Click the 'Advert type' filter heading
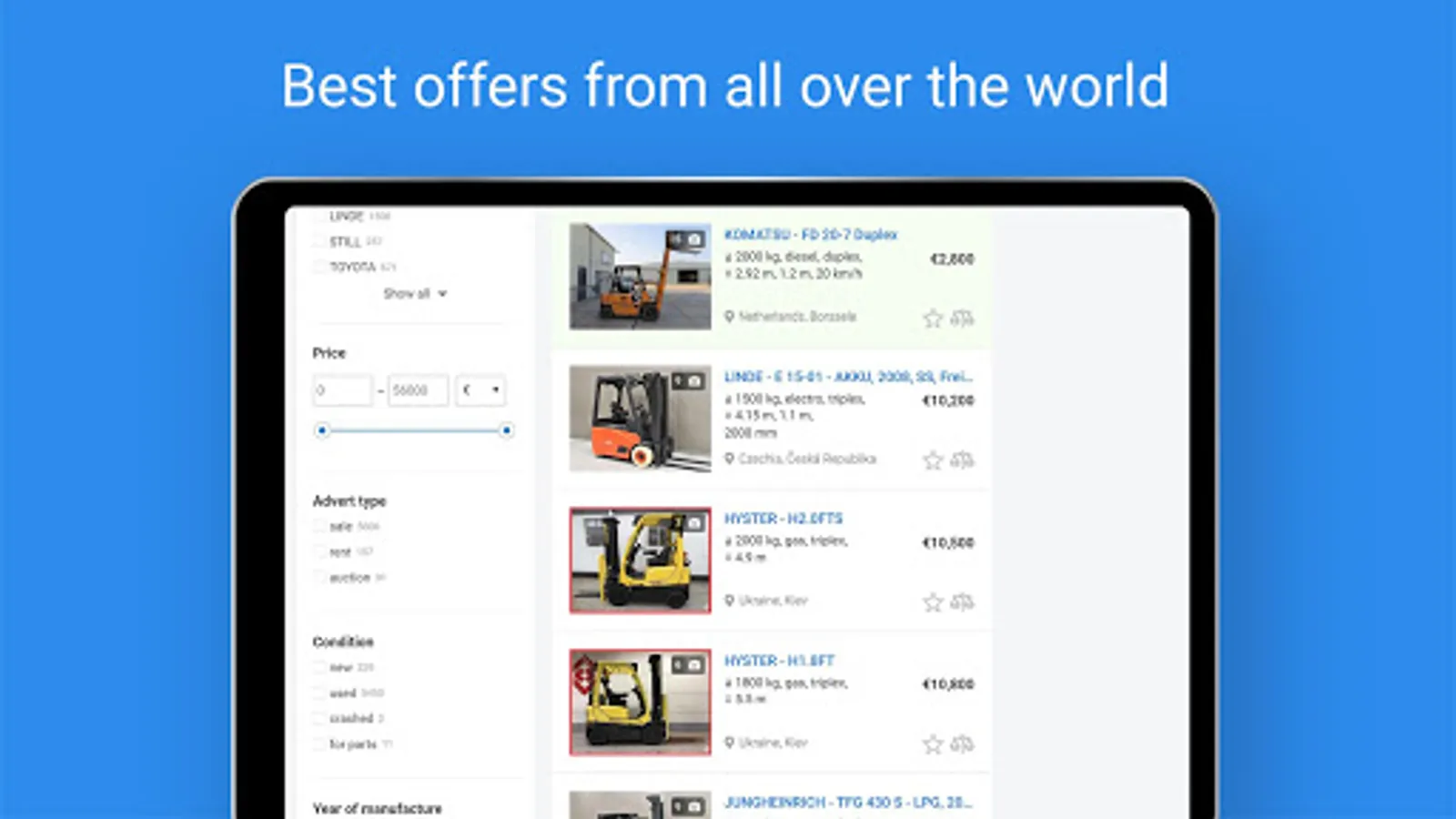Image resolution: width=1456 pixels, height=819 pixels. tap(349, 501)
